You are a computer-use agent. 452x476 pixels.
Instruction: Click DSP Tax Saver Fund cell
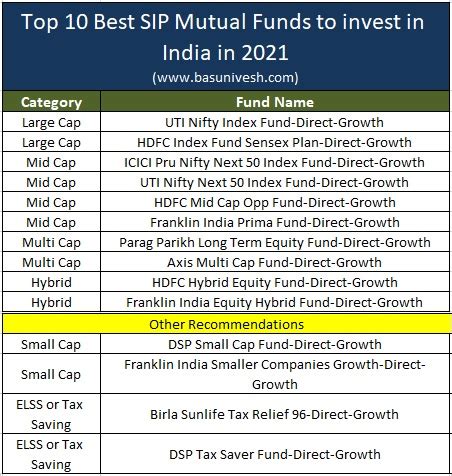(x=275, y=454)
